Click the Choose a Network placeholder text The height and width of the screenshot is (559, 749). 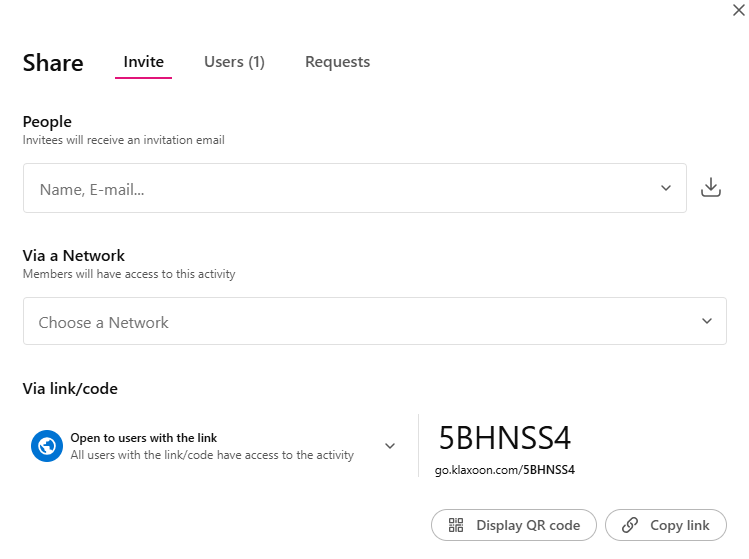(104, 322)
